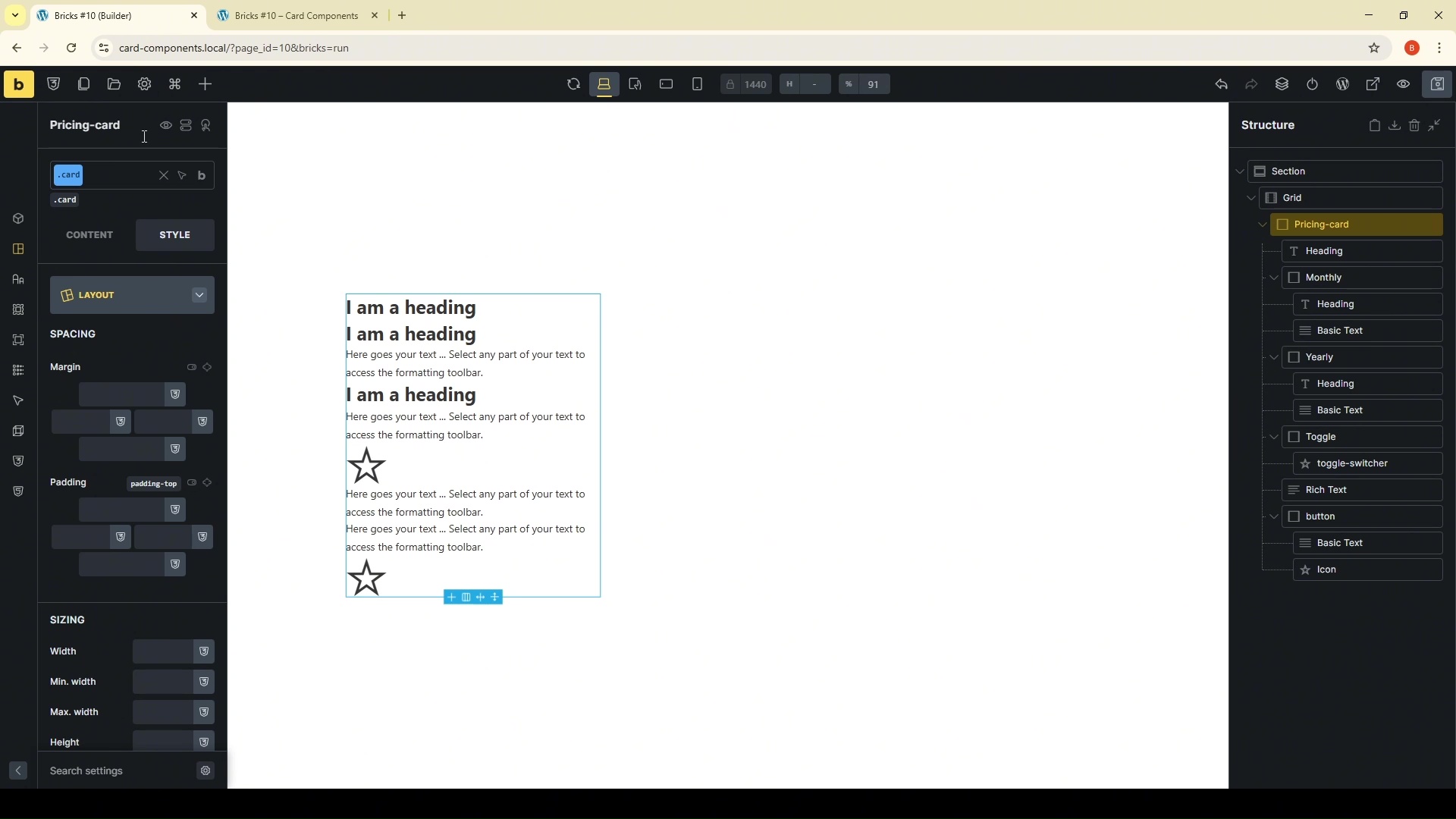Switch to Bricks #10 Card Components browser tab
The image size is (1456, 819).
coord(296,15)
